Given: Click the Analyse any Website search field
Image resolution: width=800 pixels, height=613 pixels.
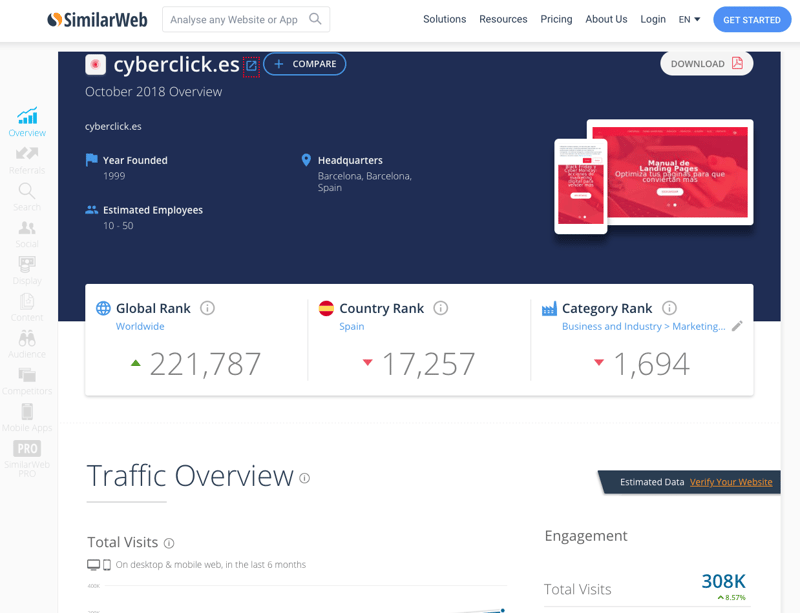Looking at the screenshot, I should click(x=245, y=18).
